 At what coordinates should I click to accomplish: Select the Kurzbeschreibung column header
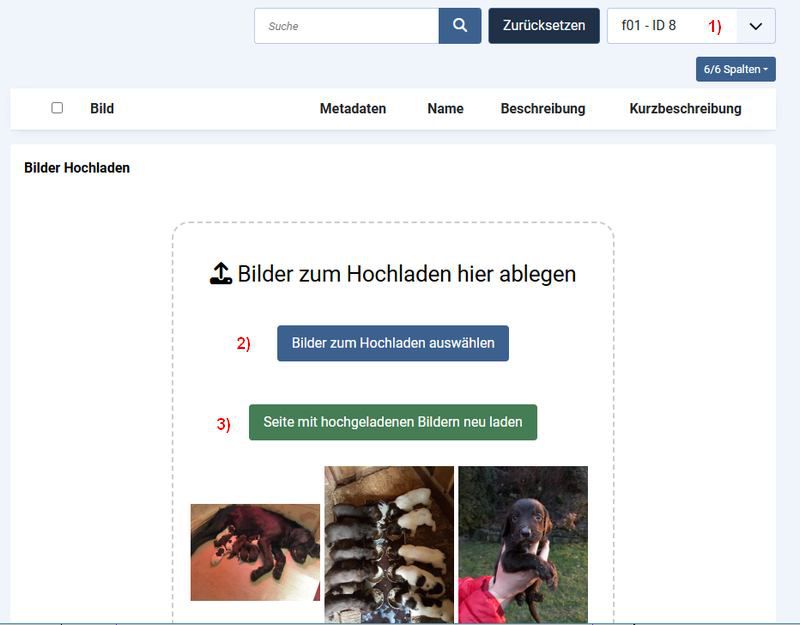pos(685,108)
